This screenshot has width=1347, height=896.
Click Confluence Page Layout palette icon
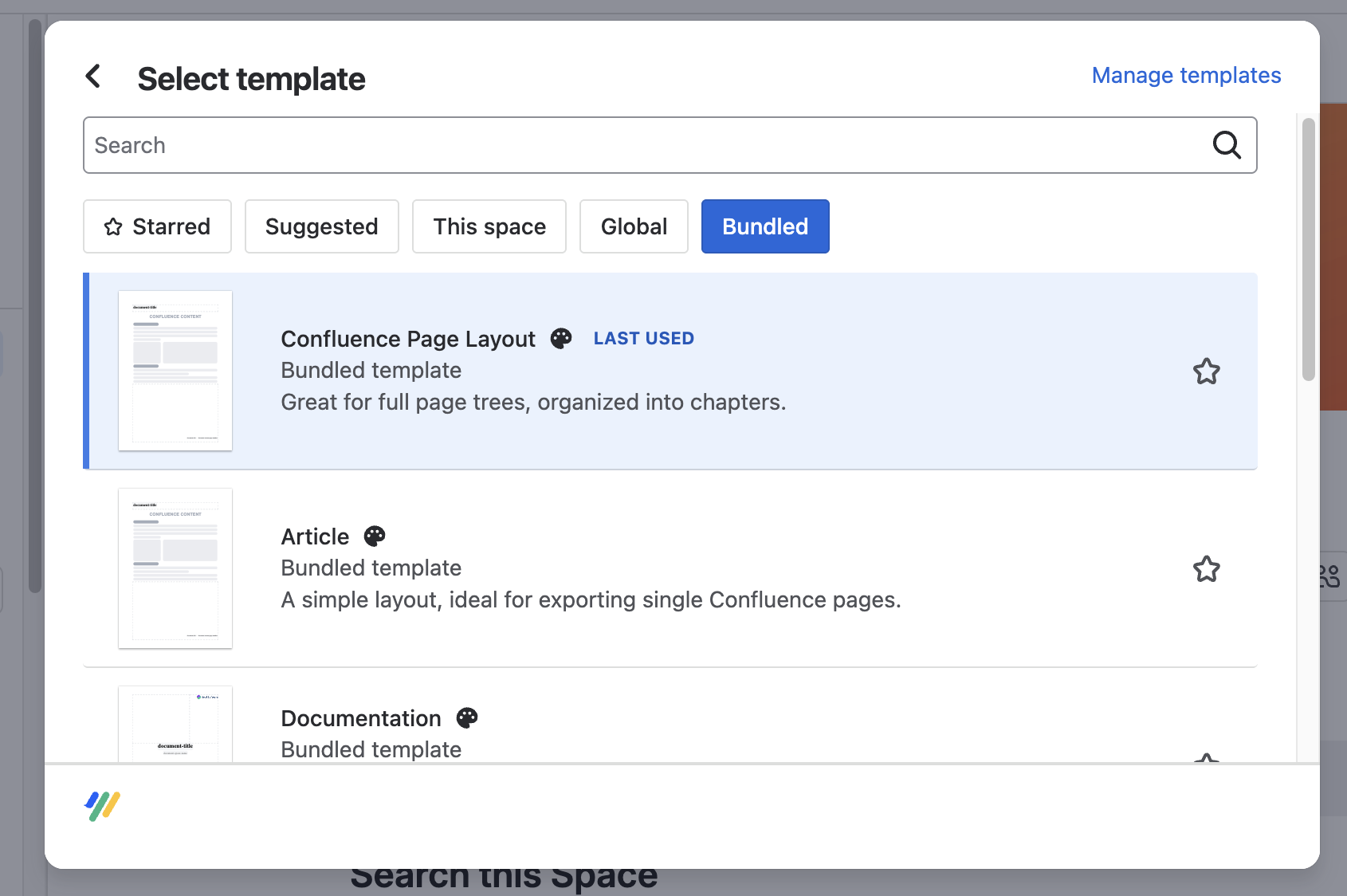561,339
